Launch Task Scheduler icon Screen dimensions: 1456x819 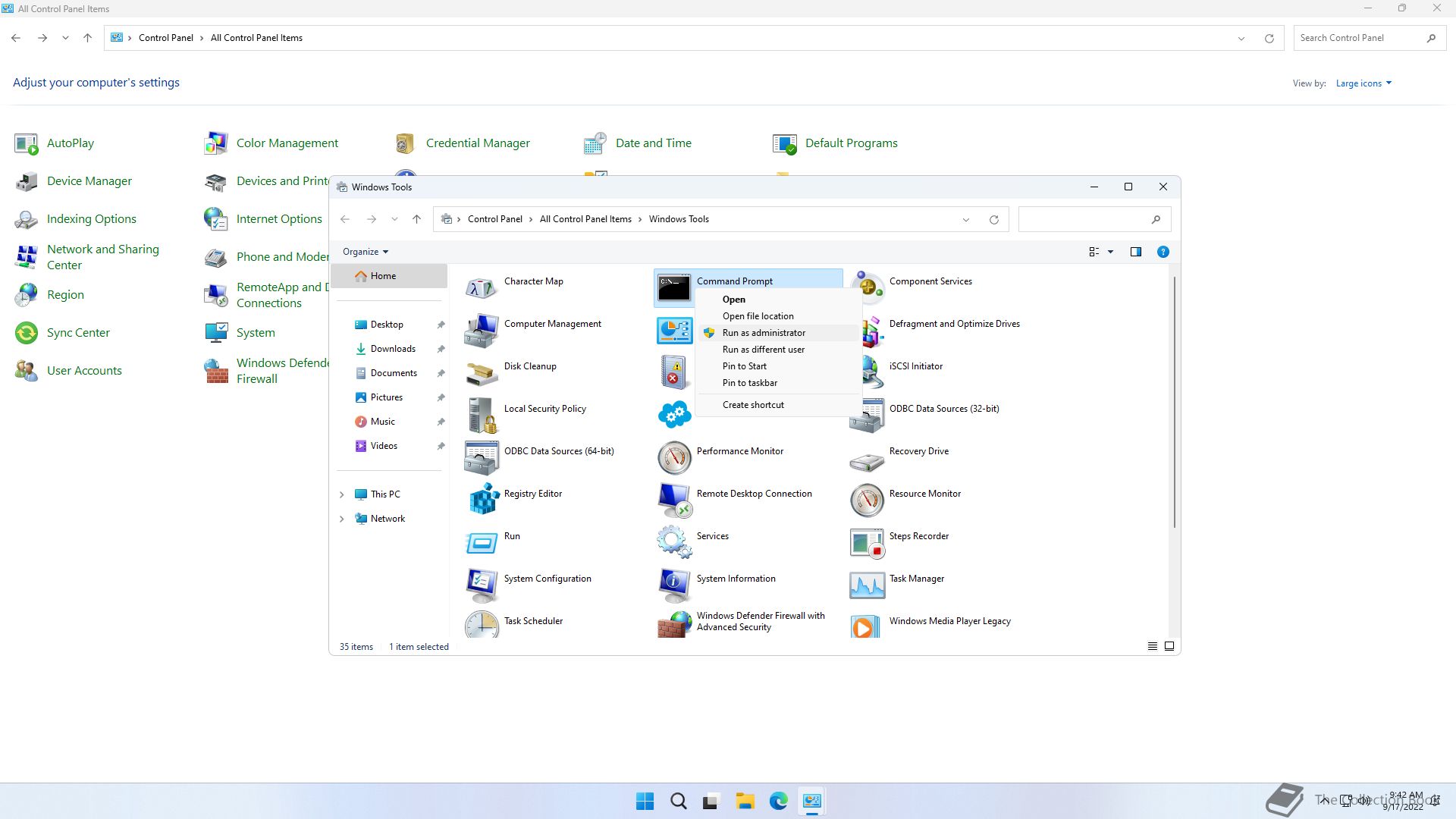482,625
